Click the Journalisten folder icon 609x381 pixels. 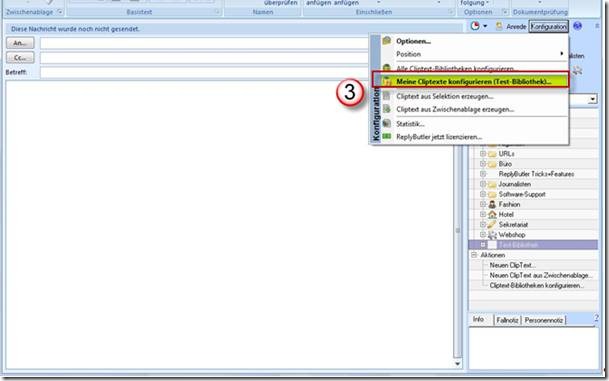(x=492, y=184)
